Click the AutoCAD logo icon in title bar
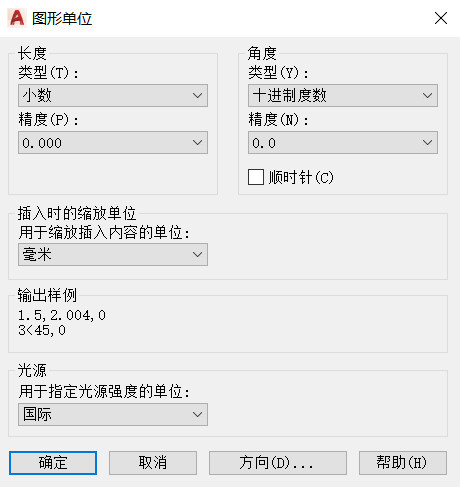This screenshot has width=460, height=487. click(17, 18)
